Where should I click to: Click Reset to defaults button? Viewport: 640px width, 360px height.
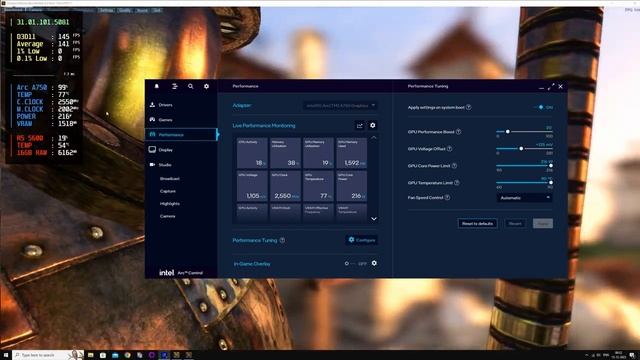click(477, 224)
